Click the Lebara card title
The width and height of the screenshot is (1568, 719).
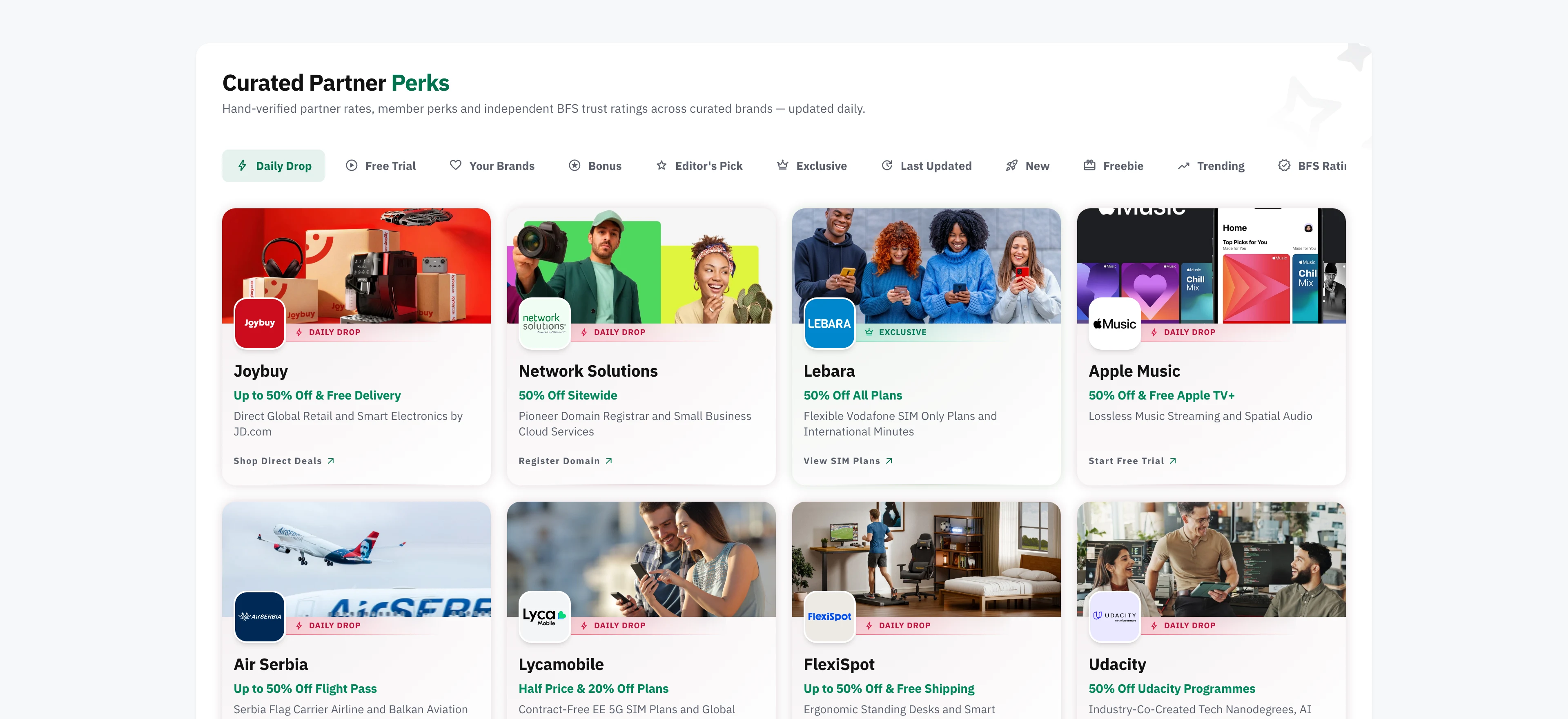coord(829,371)
